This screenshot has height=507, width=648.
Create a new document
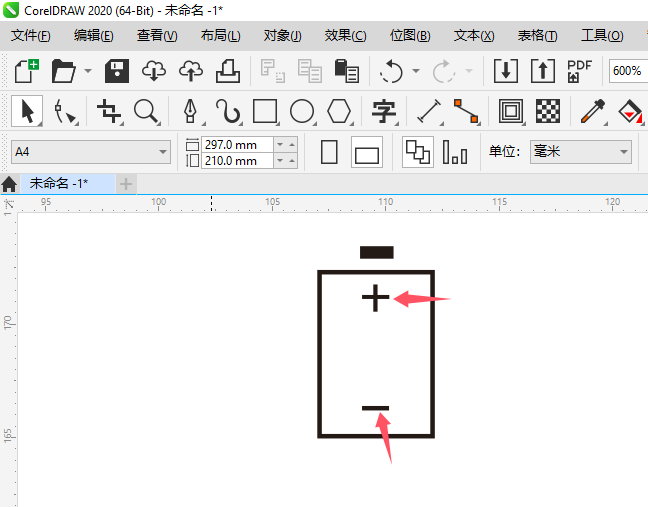27,71
